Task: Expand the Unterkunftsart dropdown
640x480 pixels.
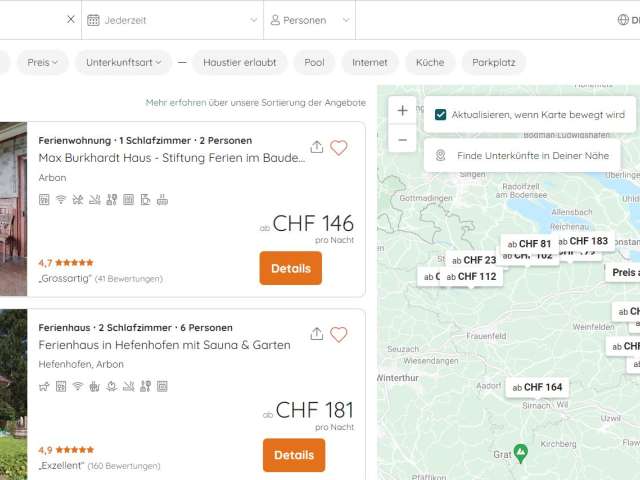Action: point(123,62)
